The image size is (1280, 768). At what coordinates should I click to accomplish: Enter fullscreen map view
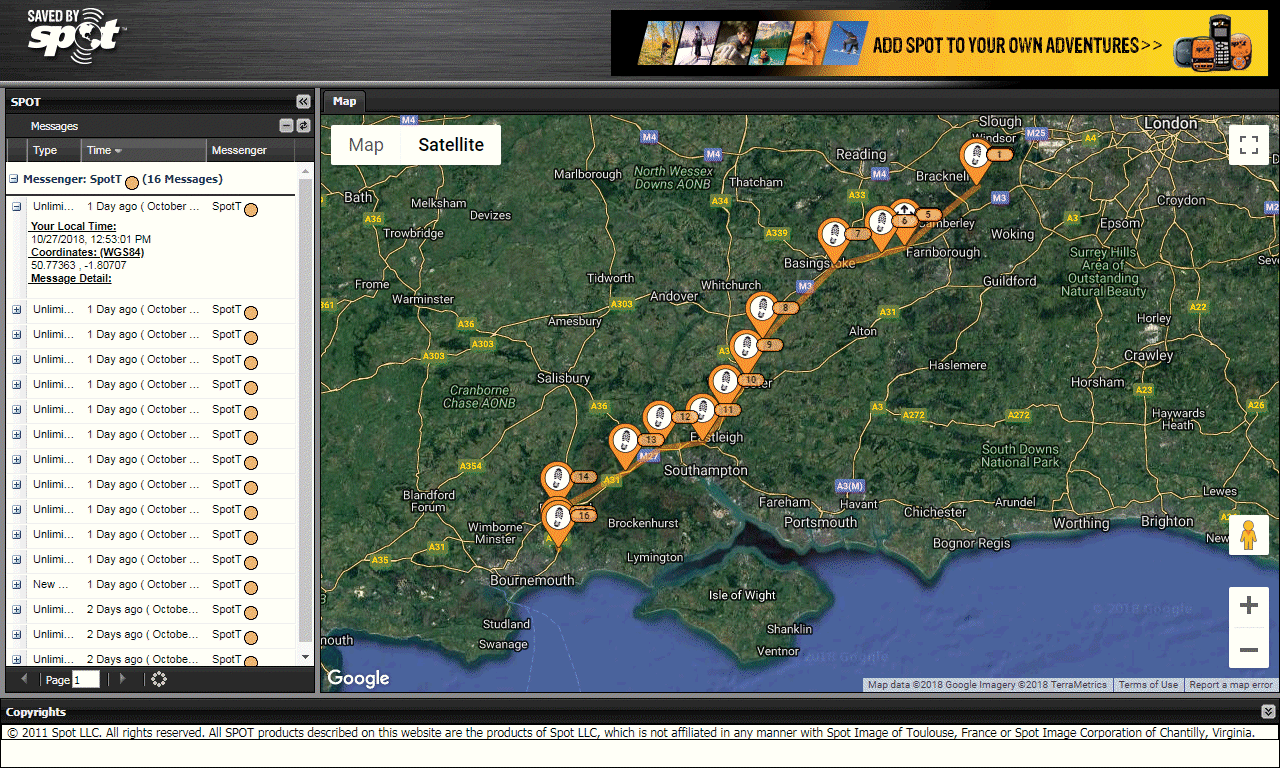(x=1248, y=145)
